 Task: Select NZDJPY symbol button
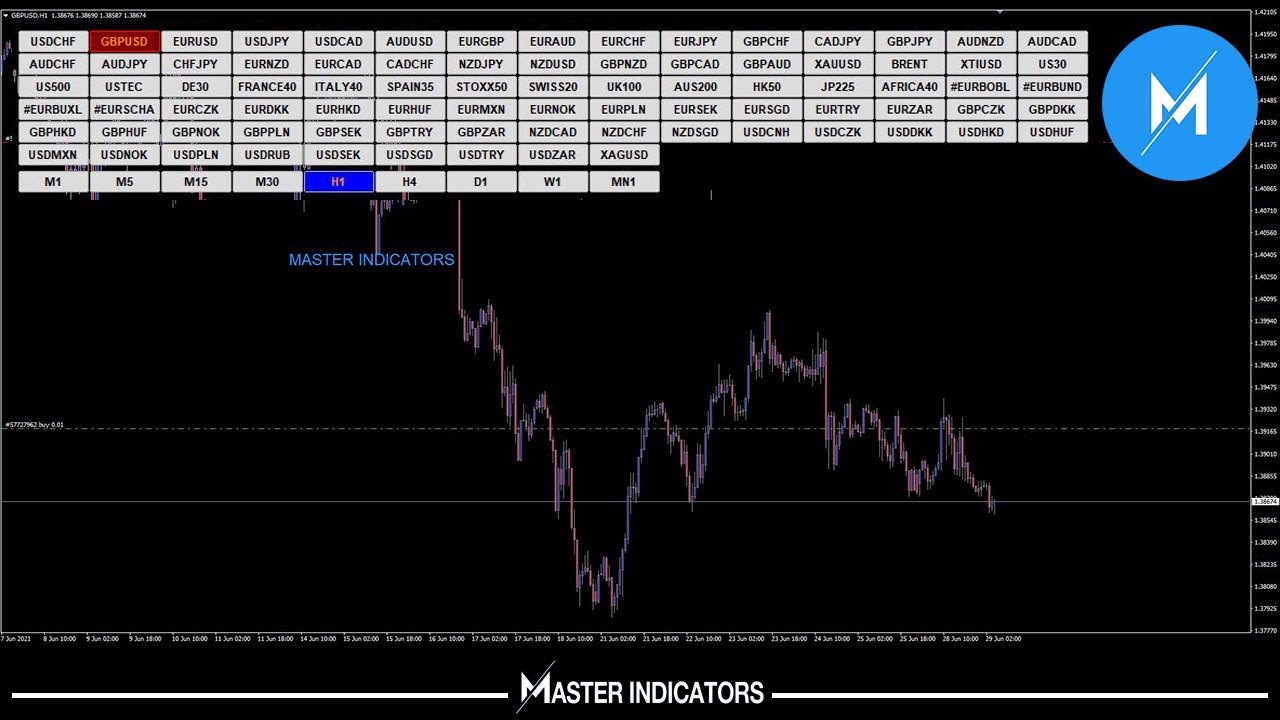[x=481, y=64]
